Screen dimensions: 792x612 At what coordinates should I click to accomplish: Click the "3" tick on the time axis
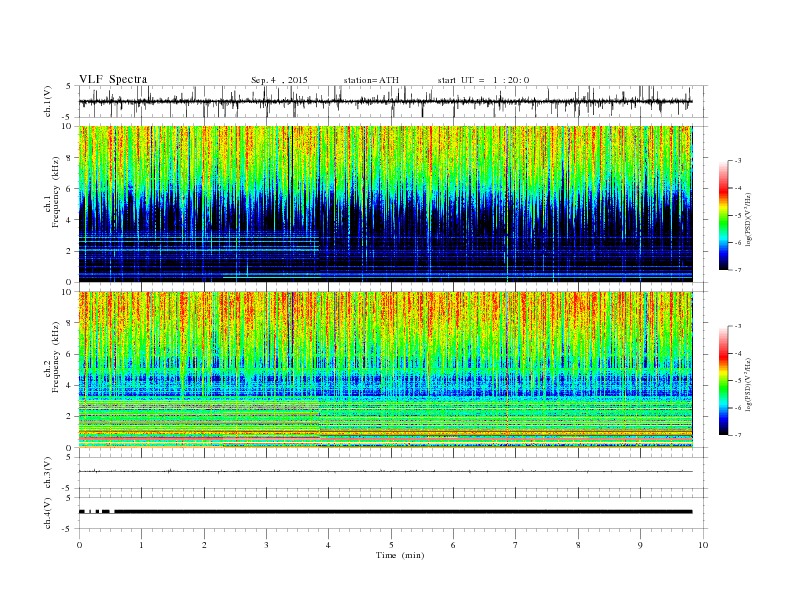pos(266,545)
